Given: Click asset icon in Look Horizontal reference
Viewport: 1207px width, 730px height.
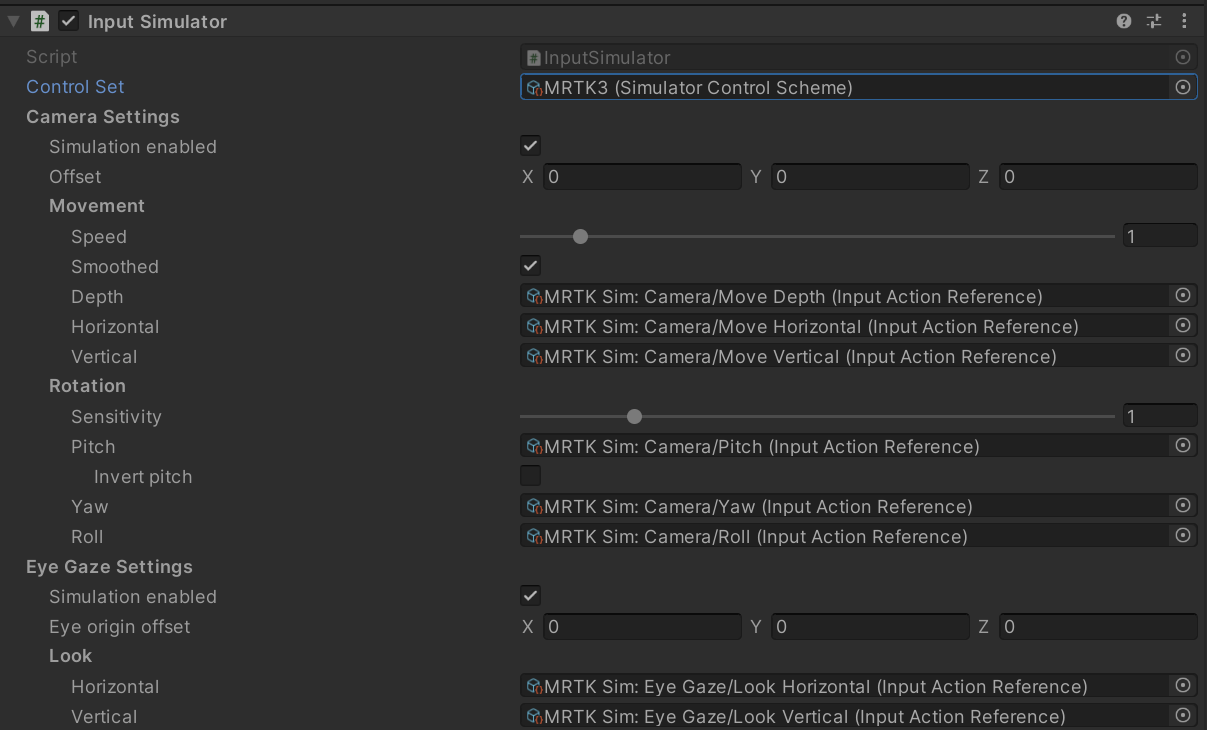Looking at the screenshot, I should click(534, 687).
